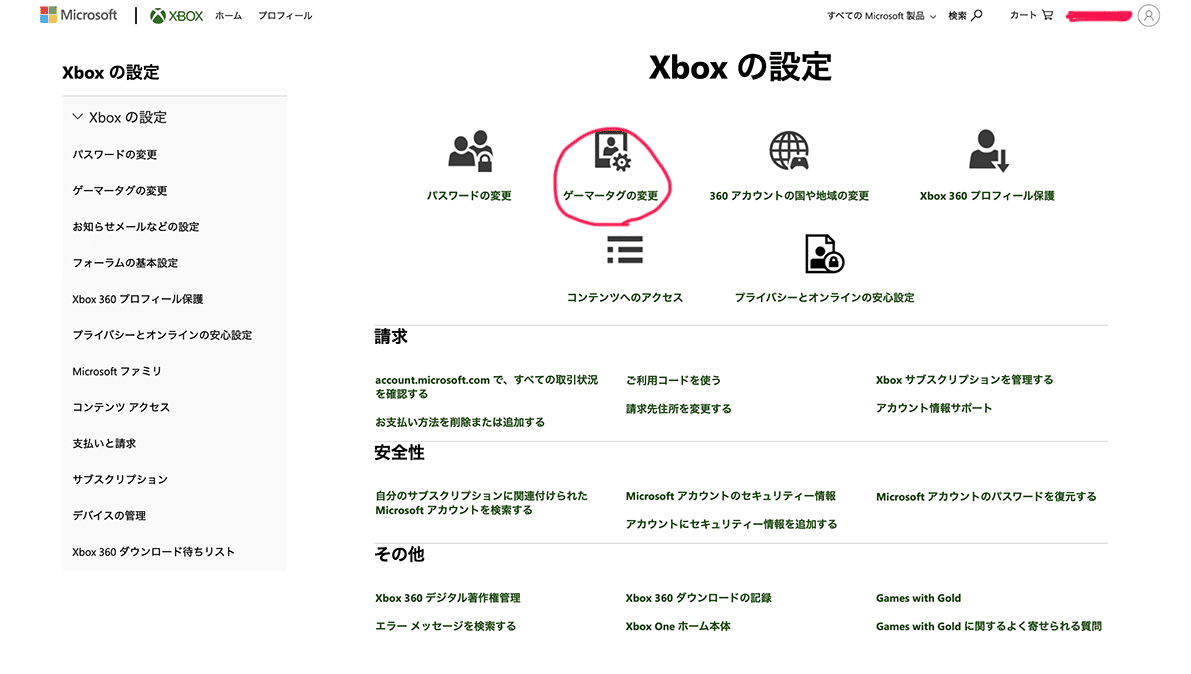Open the Games with Gold link

click(918, 597)
